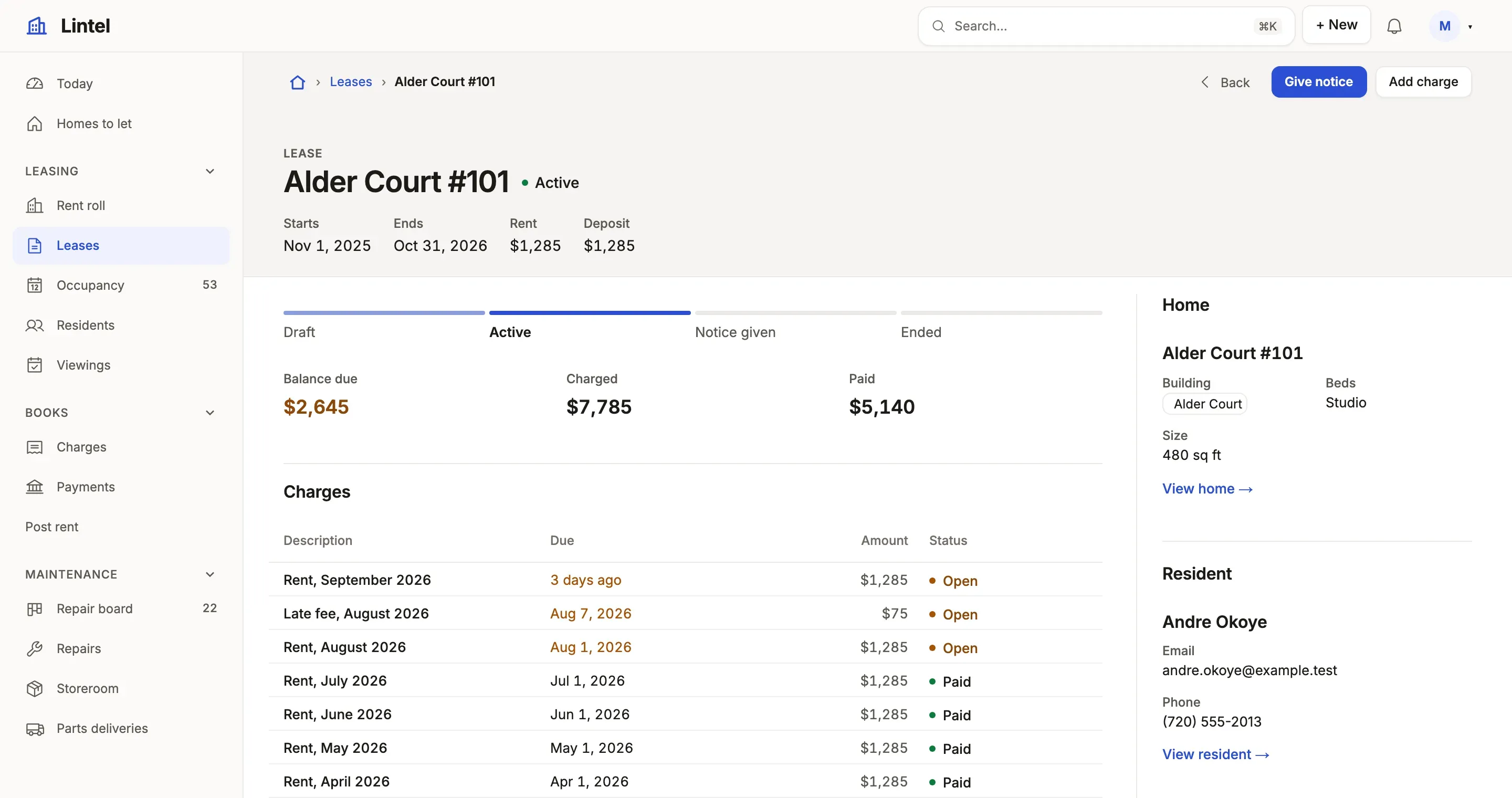This screenshot has width=1512, height=798.
Task: Click the Repairs wrench icon
Action: 35,648
